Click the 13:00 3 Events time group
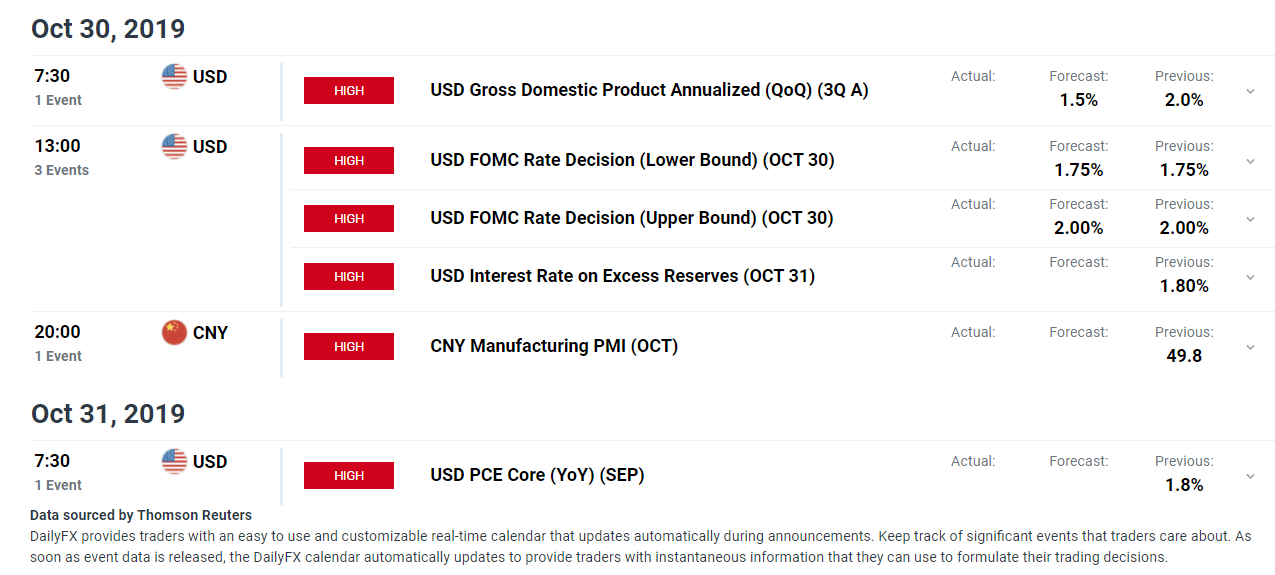The width and height of the screenshot is (1275, 575). 62,157
